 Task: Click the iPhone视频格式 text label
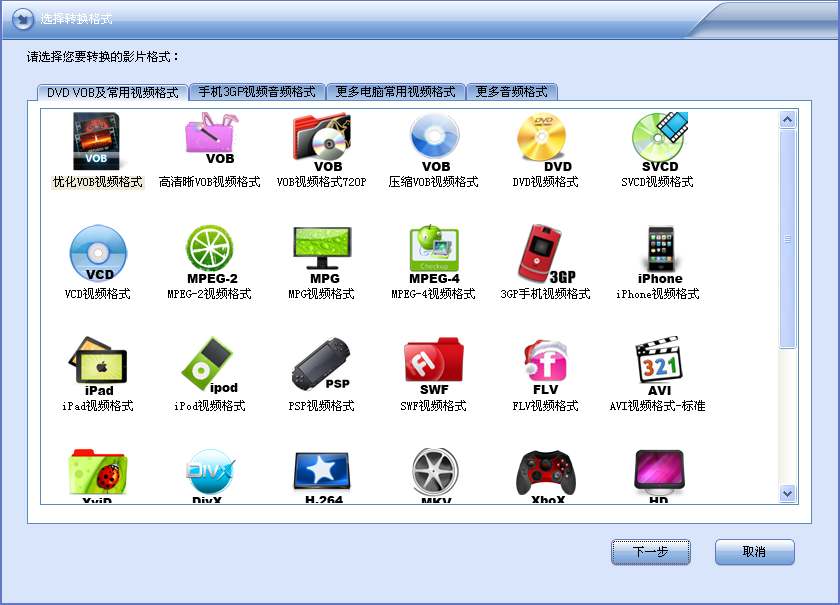click(657, 294)
